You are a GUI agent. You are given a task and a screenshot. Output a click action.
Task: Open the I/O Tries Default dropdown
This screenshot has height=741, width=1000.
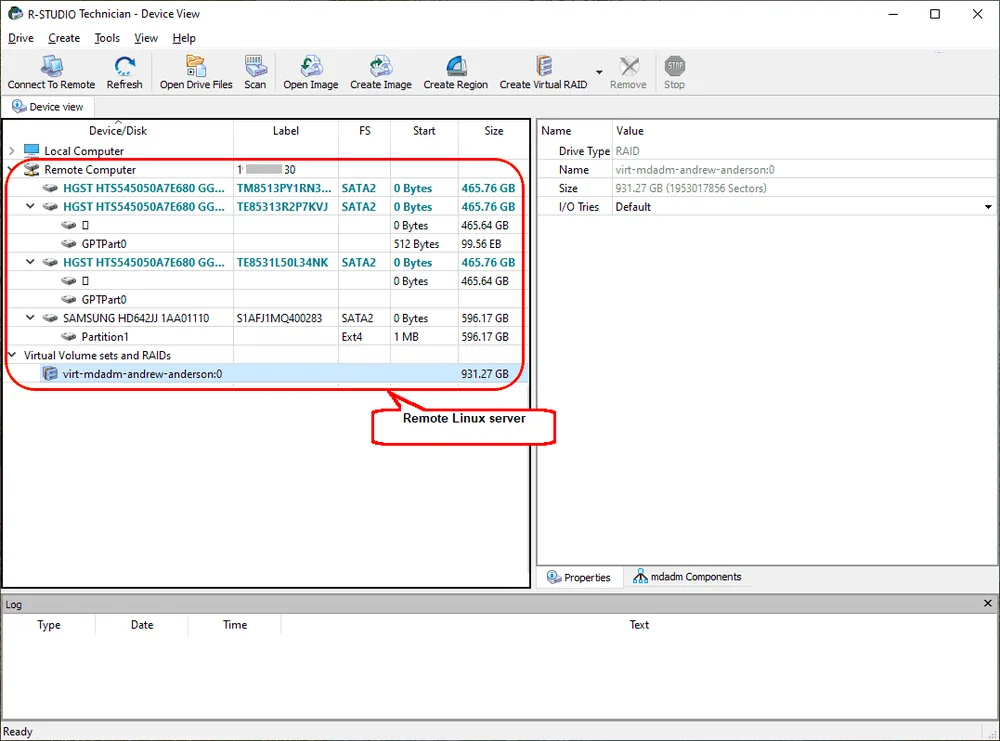(988, 207)
